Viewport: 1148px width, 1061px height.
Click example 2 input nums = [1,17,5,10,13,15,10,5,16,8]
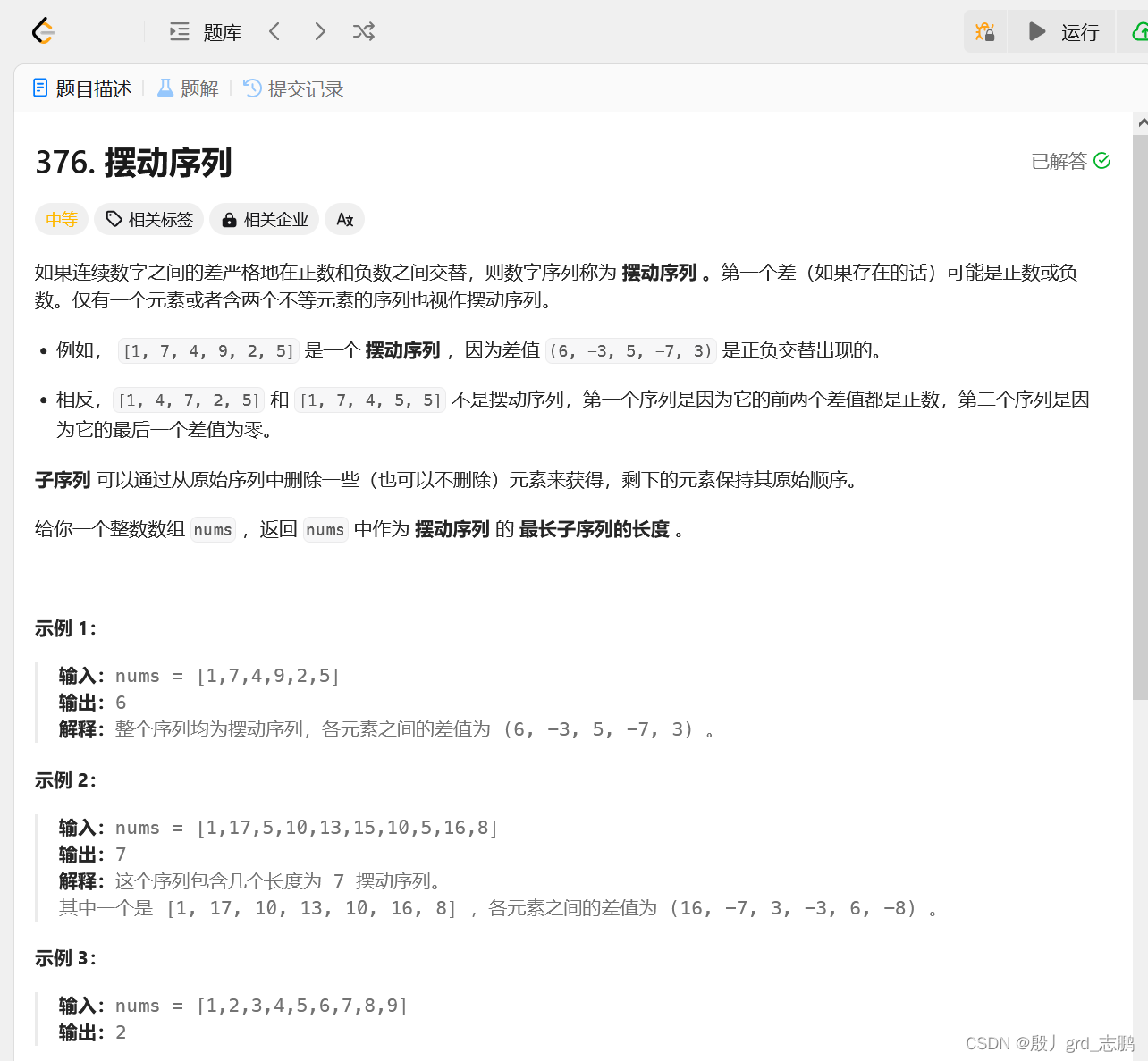[307, 828]
